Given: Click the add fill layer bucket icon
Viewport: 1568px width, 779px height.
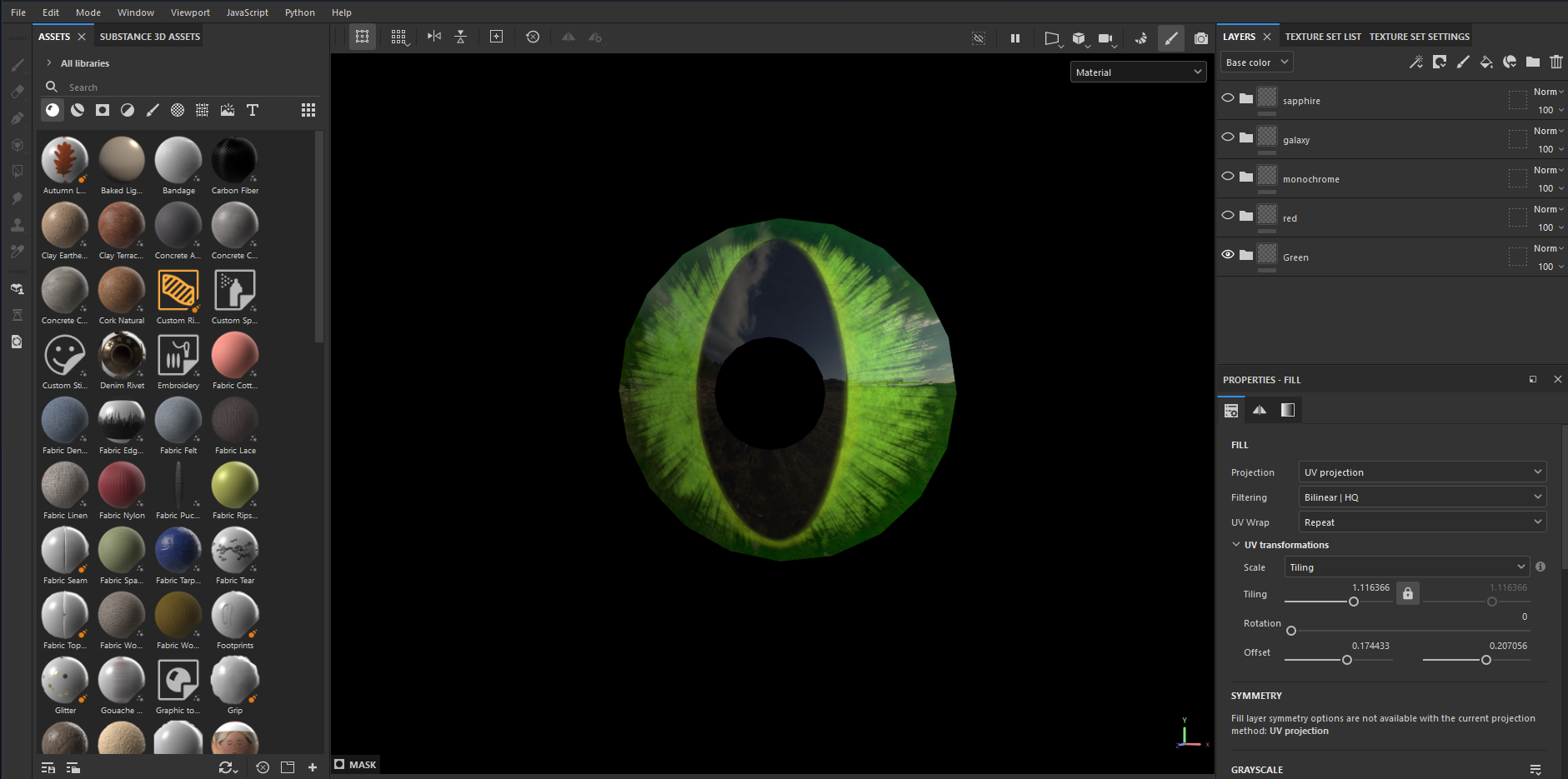Looking at the screenshot, I should point(1485,62).
